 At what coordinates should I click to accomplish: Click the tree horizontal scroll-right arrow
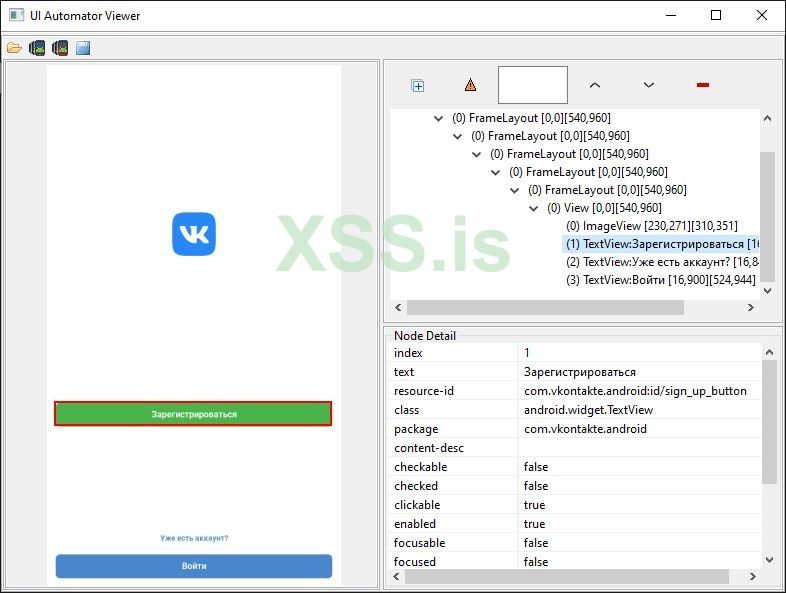[750, 307]
